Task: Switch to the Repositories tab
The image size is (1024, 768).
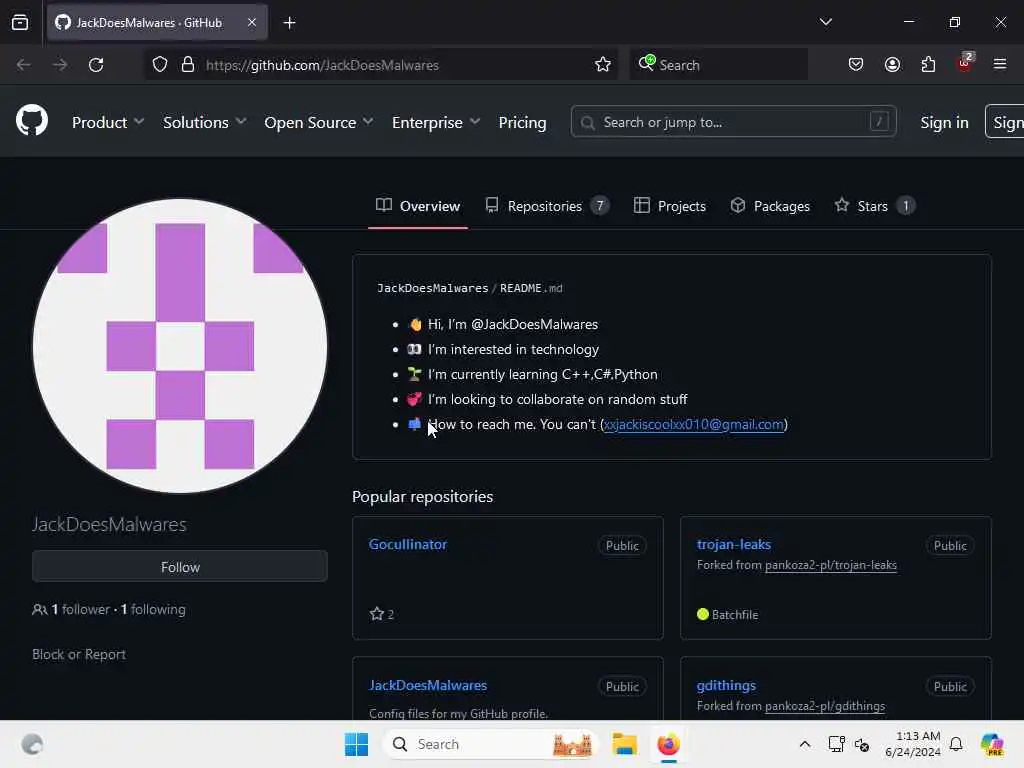Action: (547, 206)
